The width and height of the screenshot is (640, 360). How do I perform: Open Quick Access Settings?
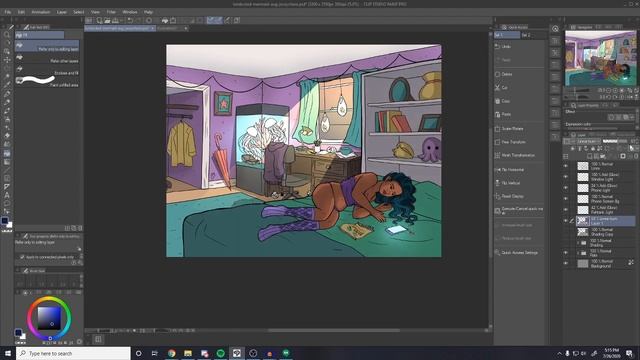coord(519,253)
